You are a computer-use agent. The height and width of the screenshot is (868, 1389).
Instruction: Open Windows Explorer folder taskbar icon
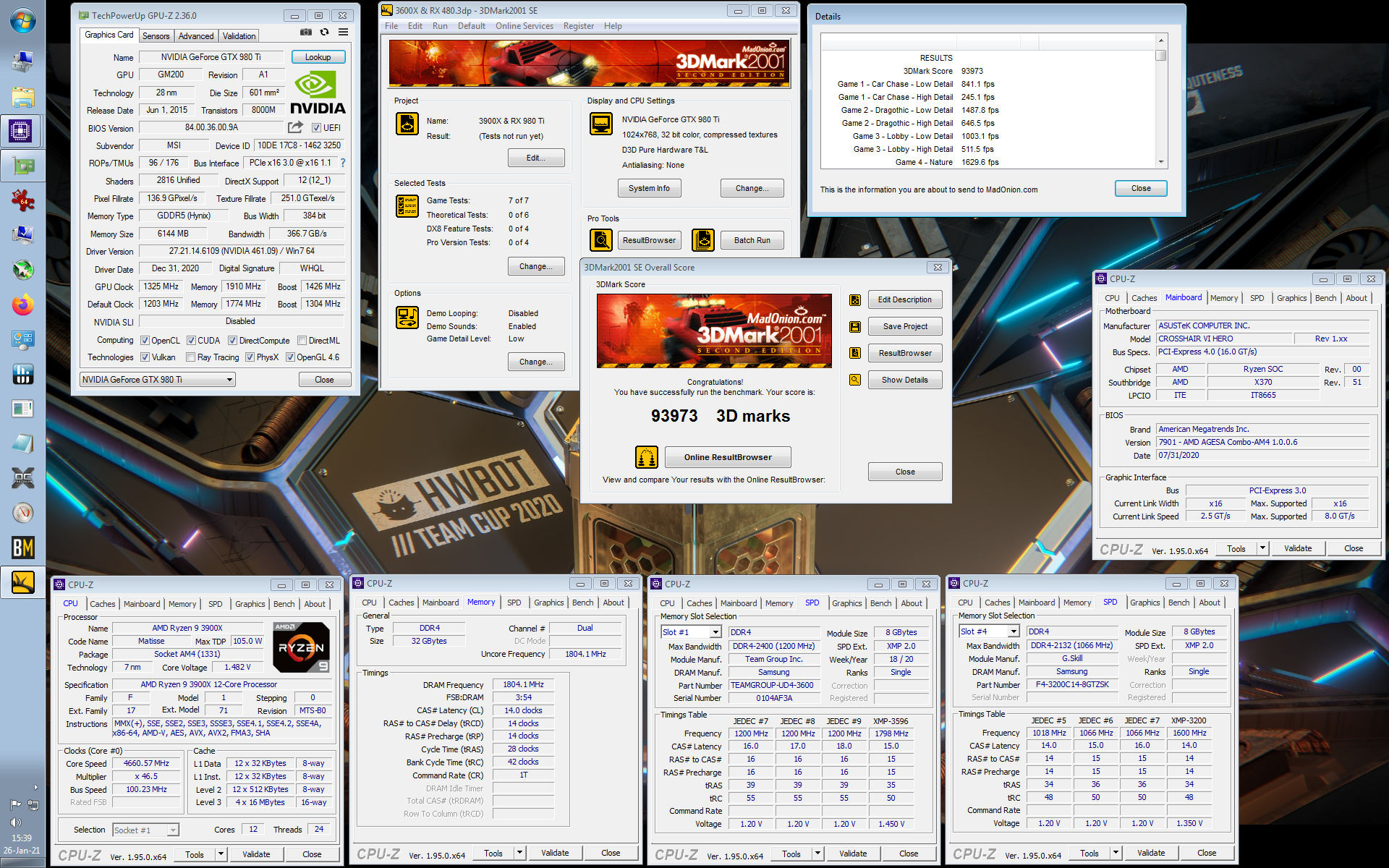point(22,97)
